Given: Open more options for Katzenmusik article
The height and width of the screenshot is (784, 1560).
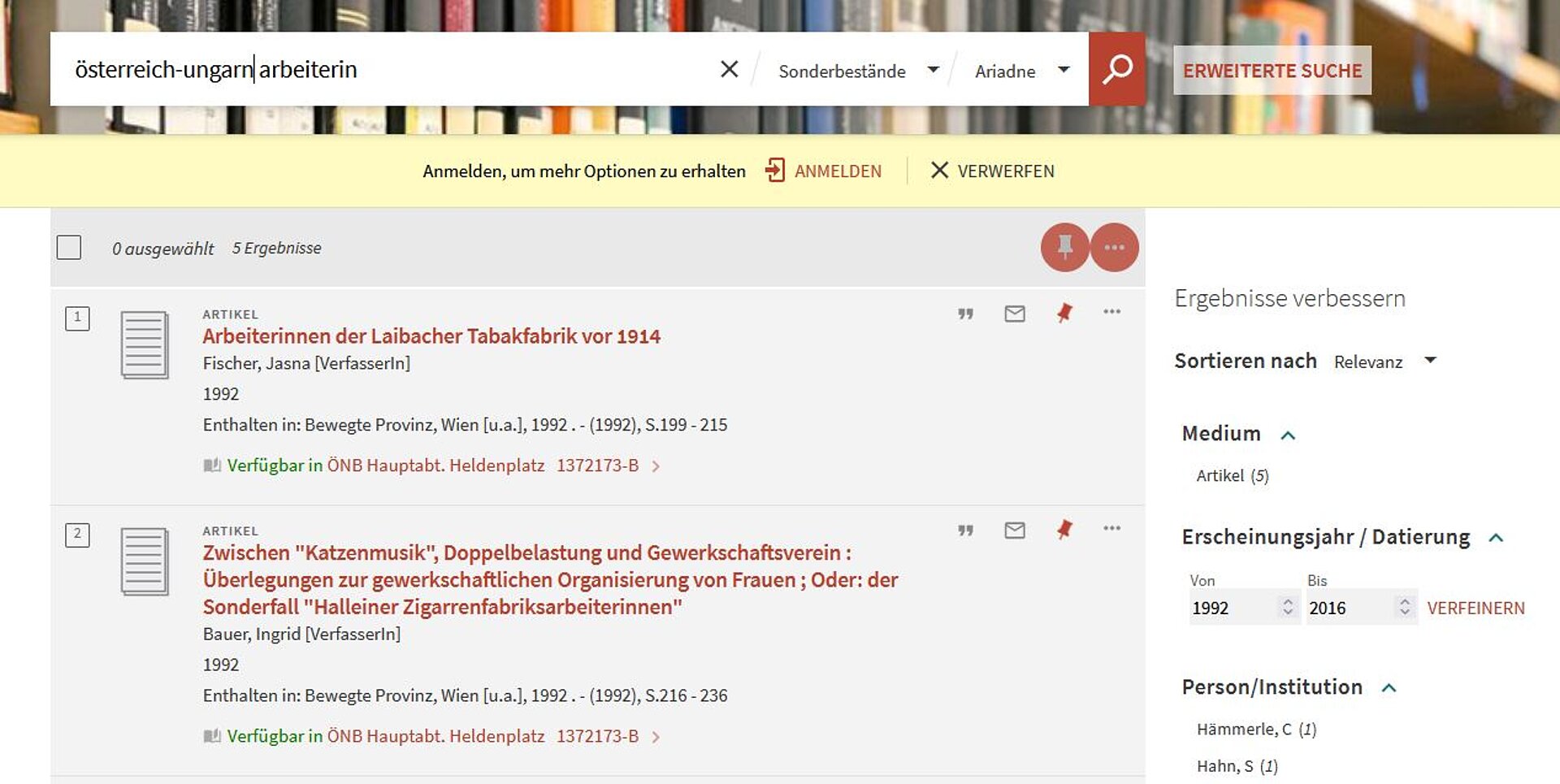Looking at the screenshot, I should pyautogui.click(x=1111, y=528).
